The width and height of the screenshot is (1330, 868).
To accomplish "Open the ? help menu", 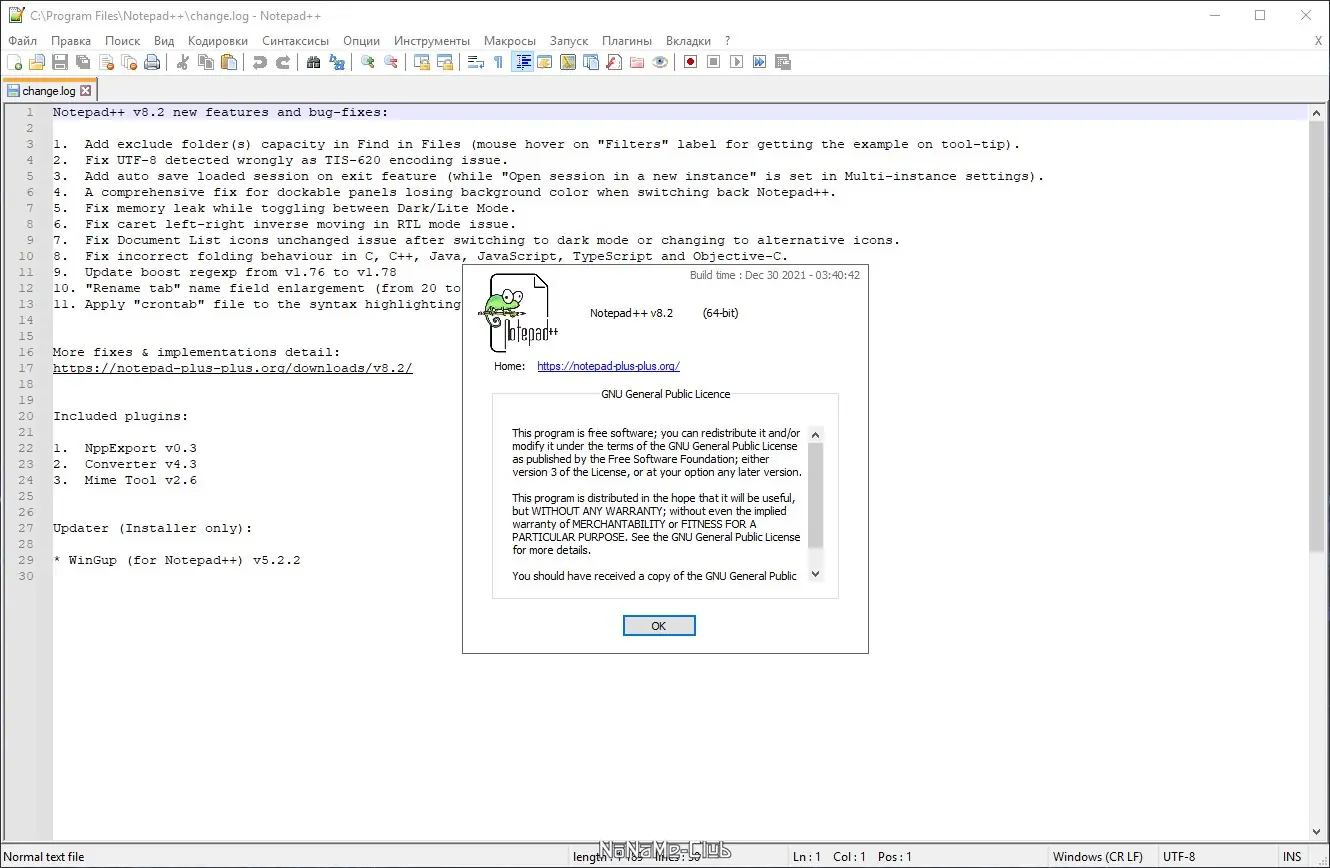I will pos(728,41).
